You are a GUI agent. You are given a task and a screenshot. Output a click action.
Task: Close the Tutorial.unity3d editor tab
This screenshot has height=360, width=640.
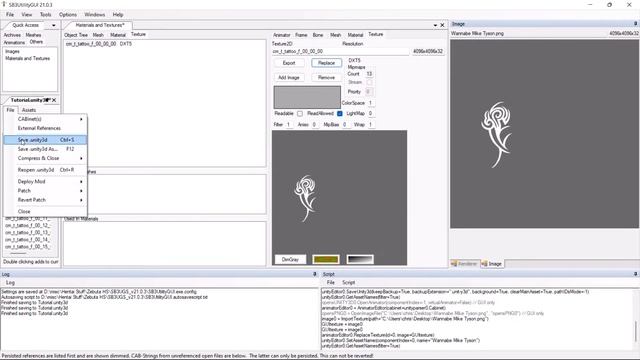pyautogui.click(x=54, y=100)
